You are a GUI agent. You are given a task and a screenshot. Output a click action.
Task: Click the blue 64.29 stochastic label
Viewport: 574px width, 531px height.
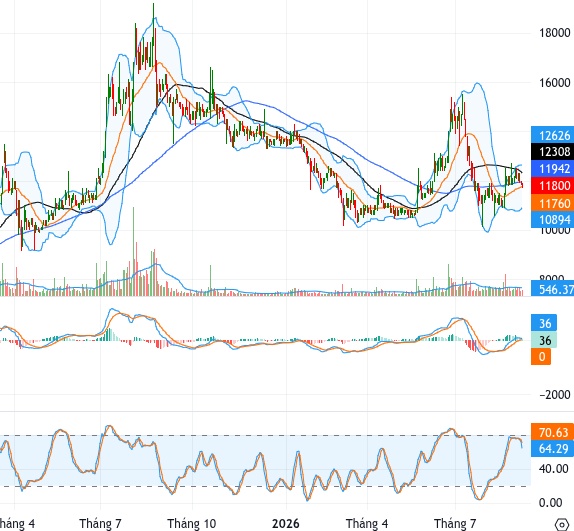(x=553, y=448)
